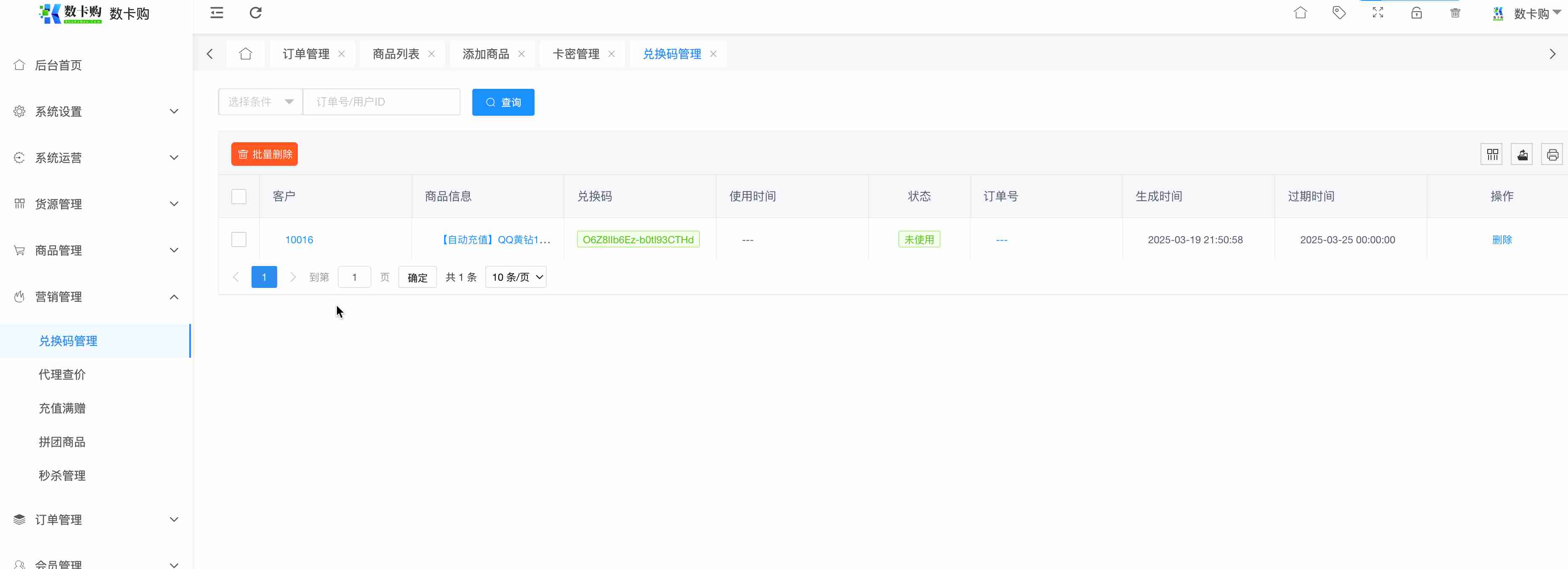Toggle the sidebar collapse icon
Image resolution: width=1568 pixels, height=569 pixels.
(x=217, y=13)
